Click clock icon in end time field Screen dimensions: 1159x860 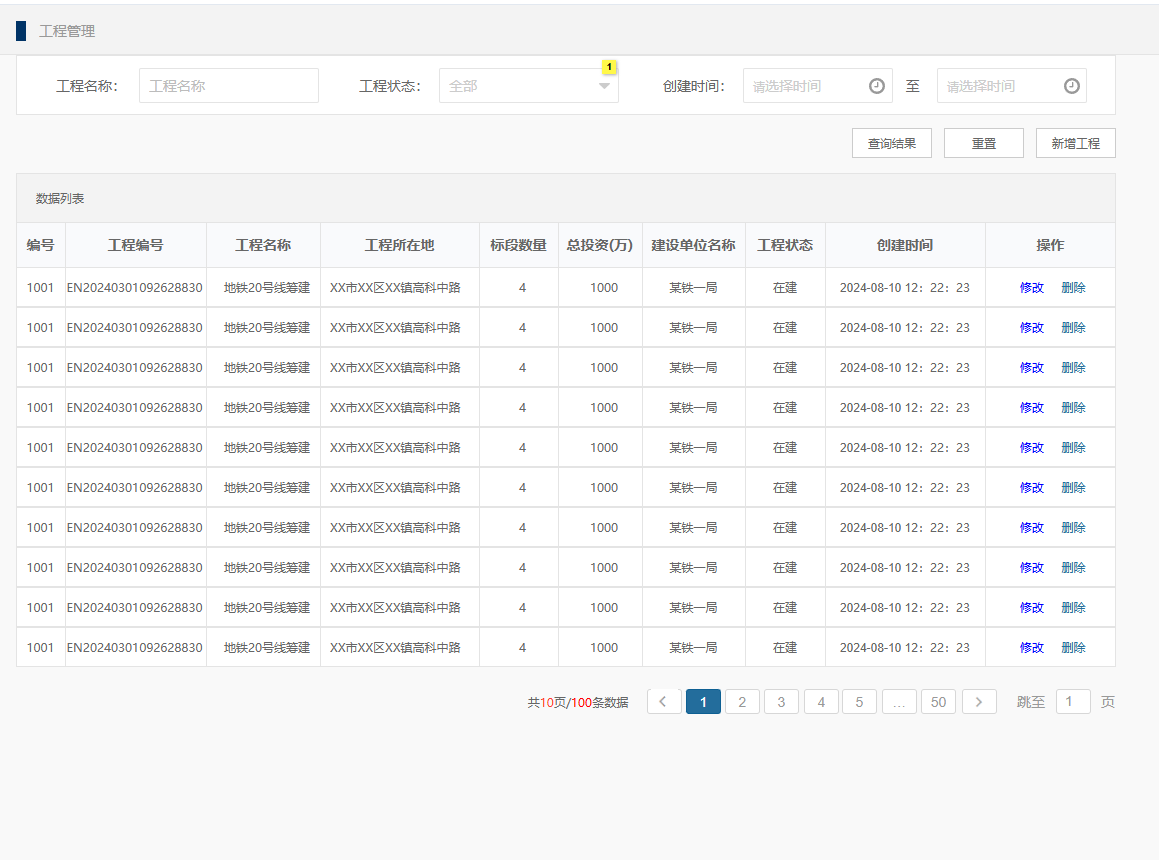coord(1071,86)
